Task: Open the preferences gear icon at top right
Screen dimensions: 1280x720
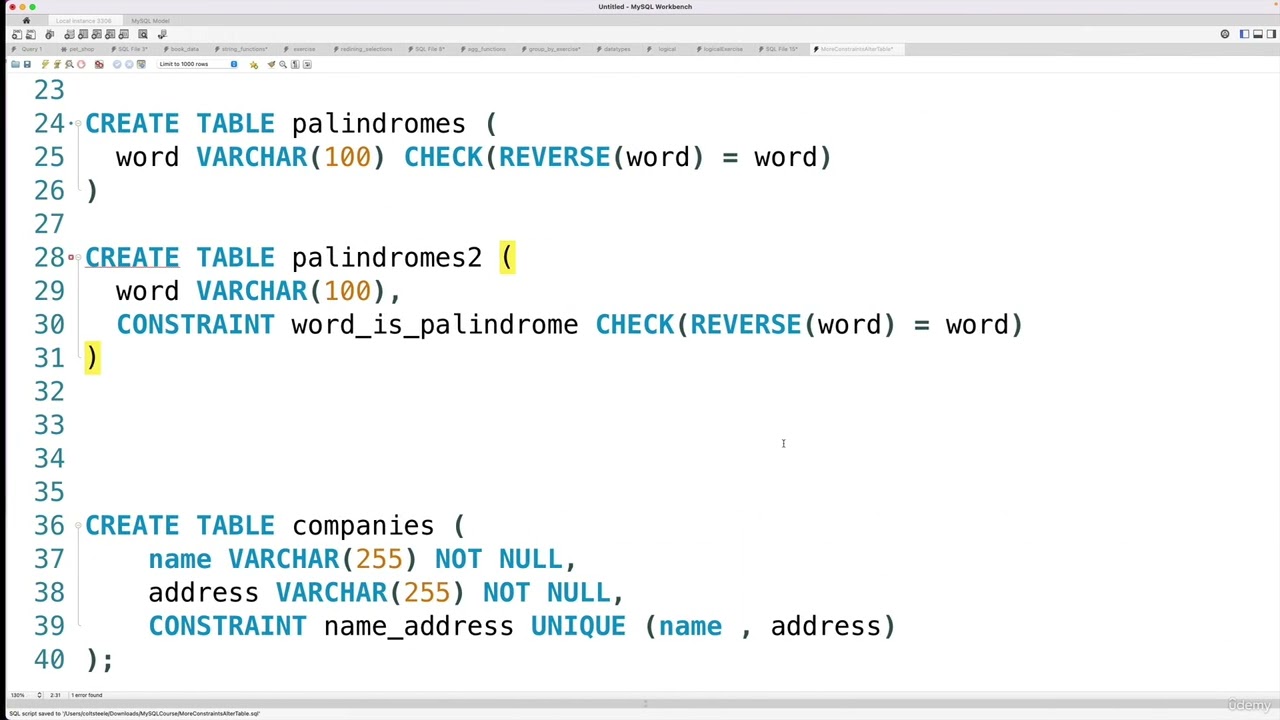Action: point(1225,34)
